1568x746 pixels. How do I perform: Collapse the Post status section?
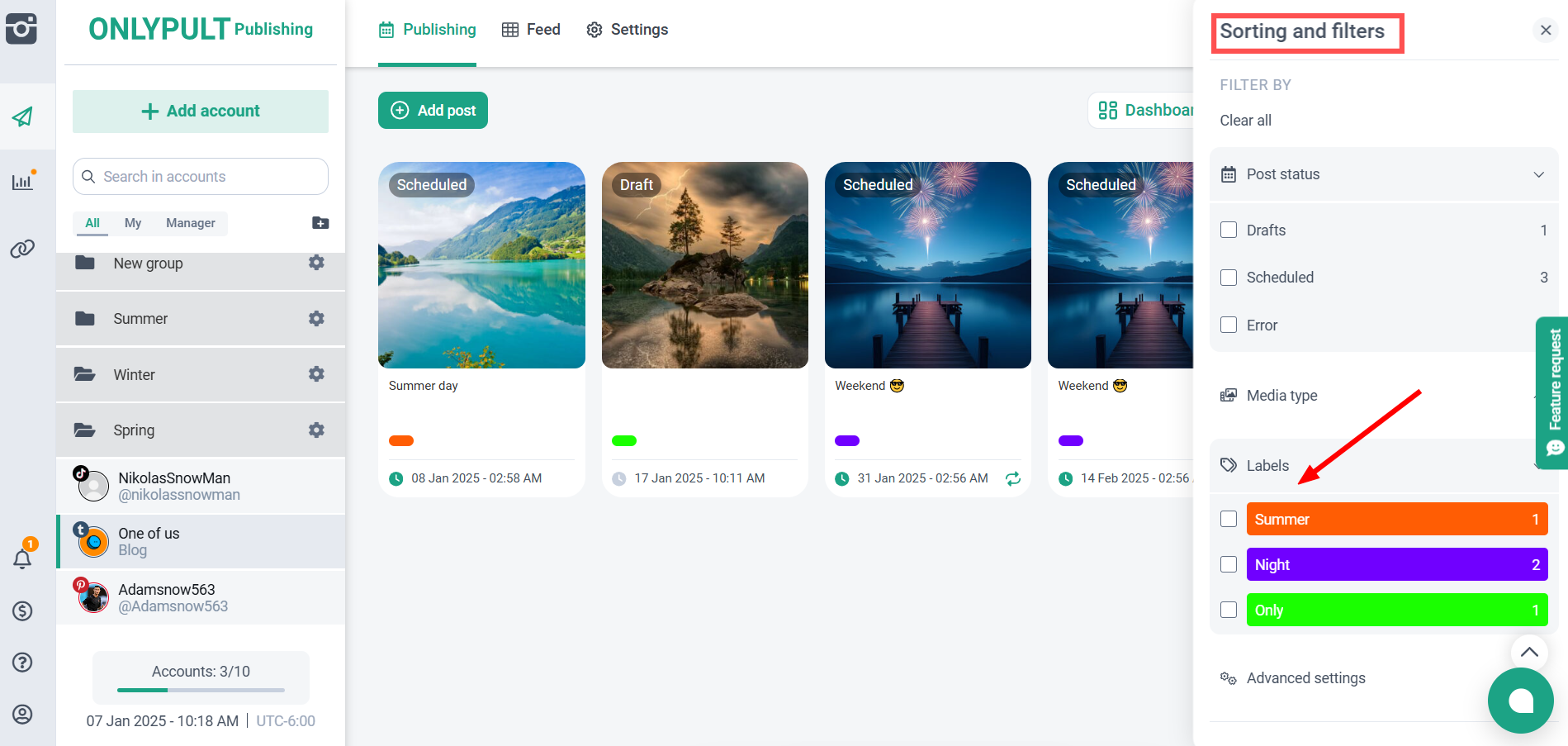[1538, 174]
